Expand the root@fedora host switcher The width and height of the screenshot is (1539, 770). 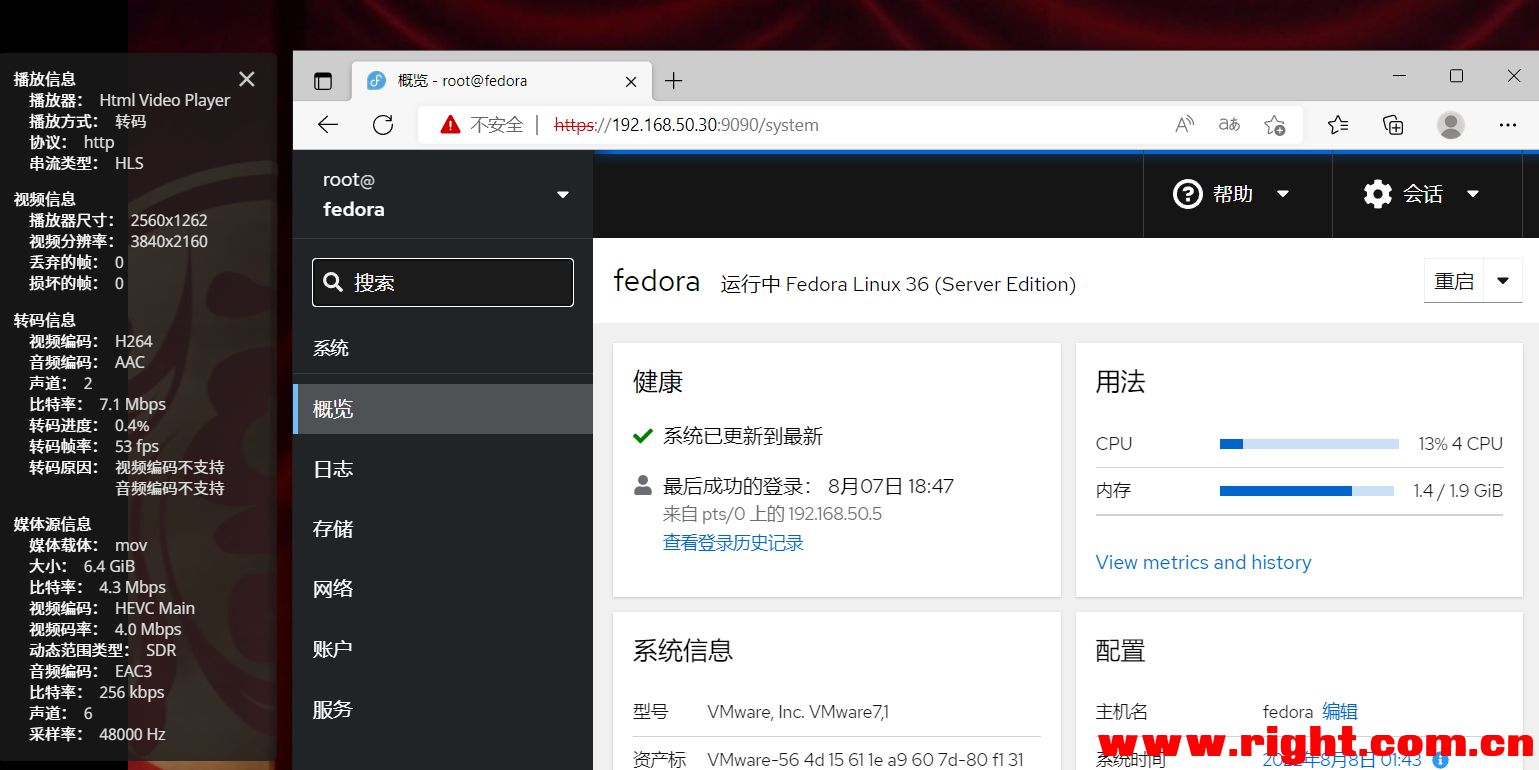(443, 194)
